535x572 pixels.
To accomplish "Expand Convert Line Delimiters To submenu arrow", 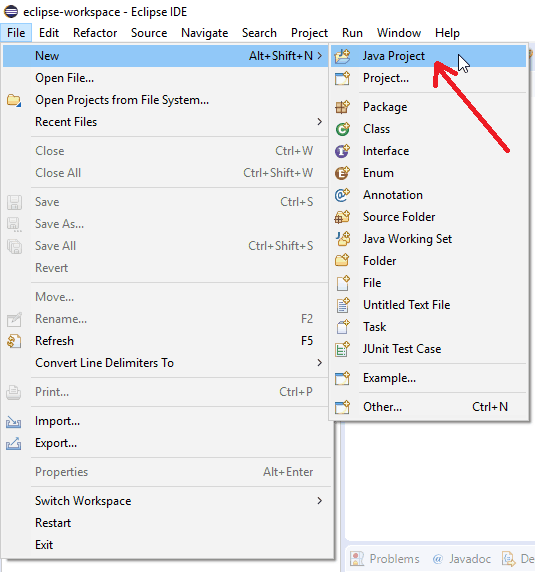I will (319, 363).
